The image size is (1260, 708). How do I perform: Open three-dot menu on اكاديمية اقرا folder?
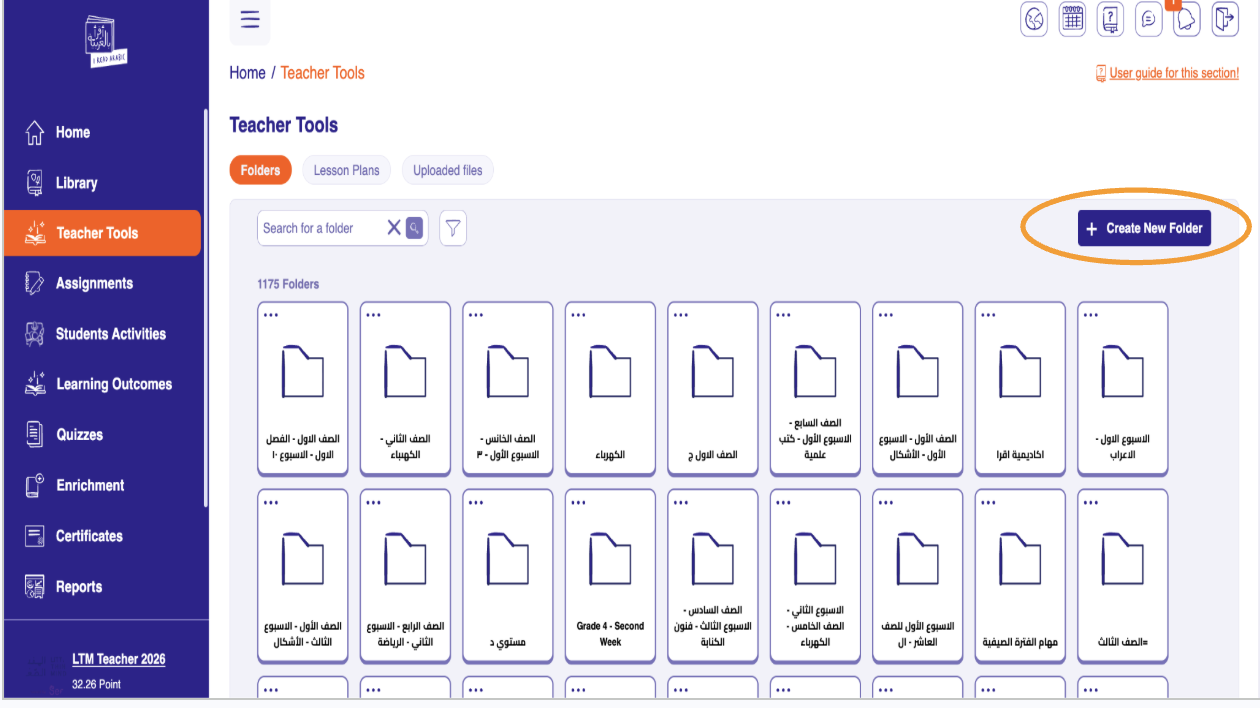point(988,315)
